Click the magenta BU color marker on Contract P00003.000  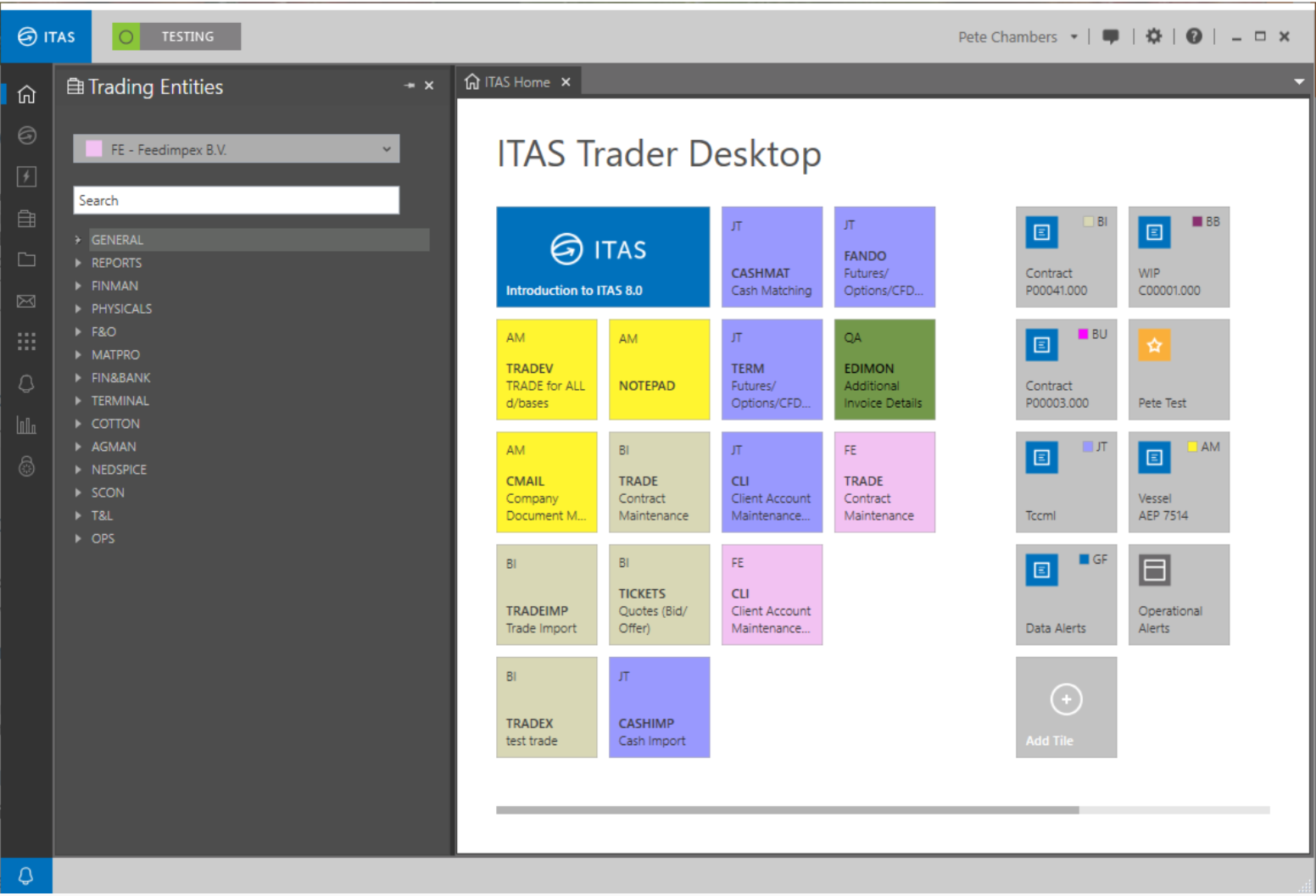point(1083,334)
